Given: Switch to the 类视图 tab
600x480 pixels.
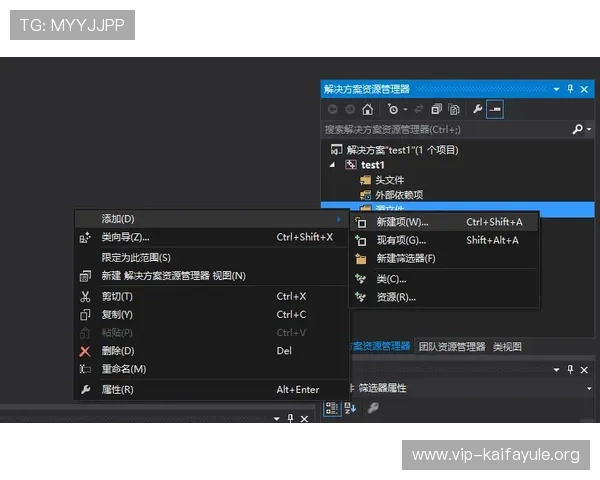Looking at the screenshot, I should pos(507,347).
